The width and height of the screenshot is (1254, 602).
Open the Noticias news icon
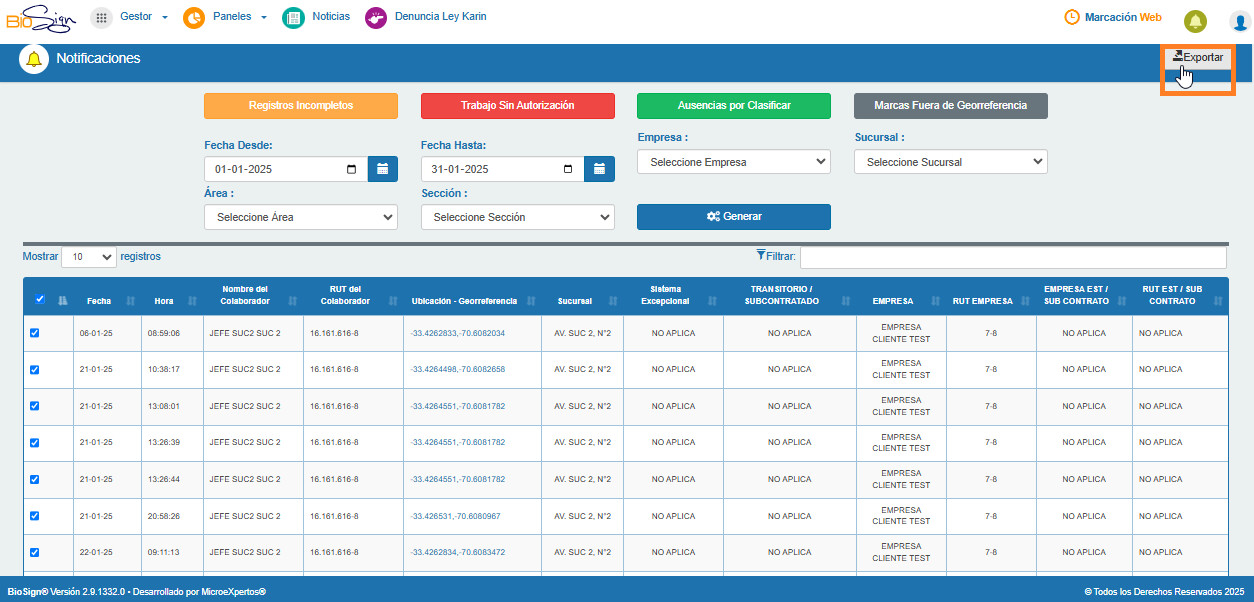[293, 18]
